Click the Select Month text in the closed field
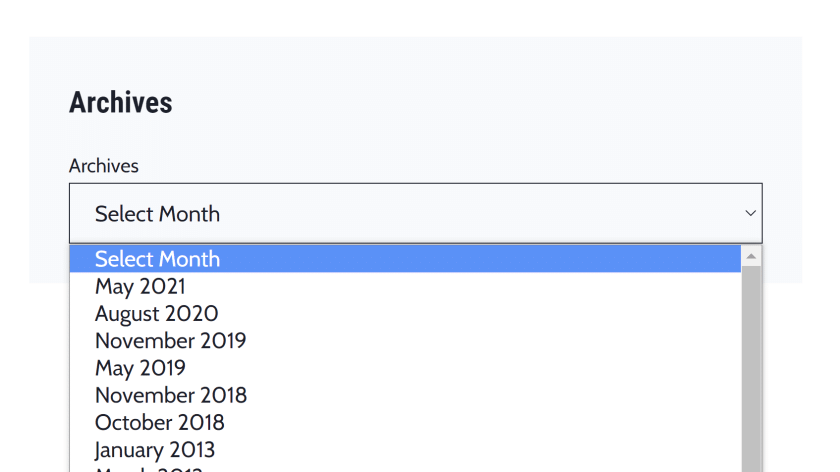 tap(157, 214)
